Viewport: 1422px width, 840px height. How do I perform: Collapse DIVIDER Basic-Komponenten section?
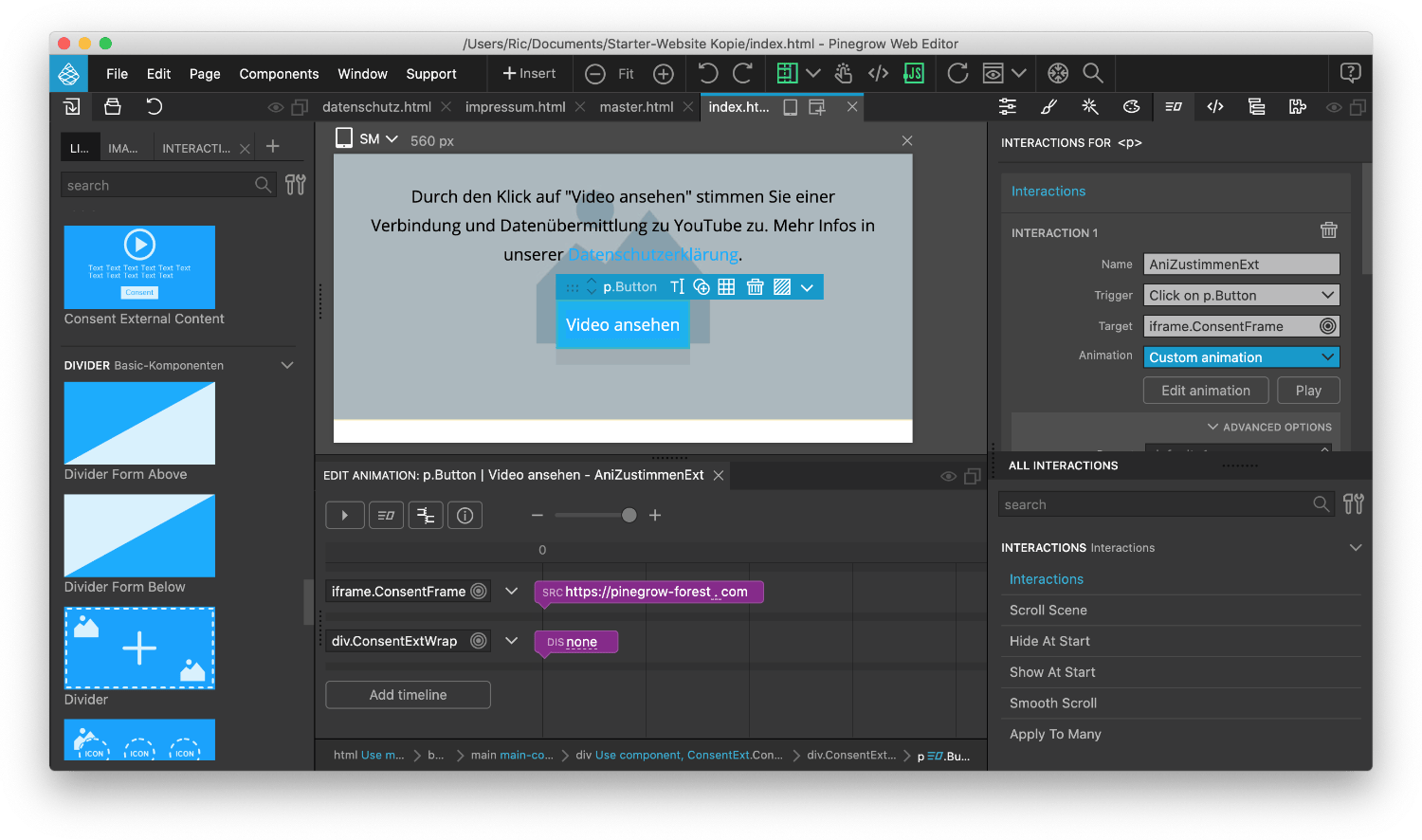[x=287, y=365]
